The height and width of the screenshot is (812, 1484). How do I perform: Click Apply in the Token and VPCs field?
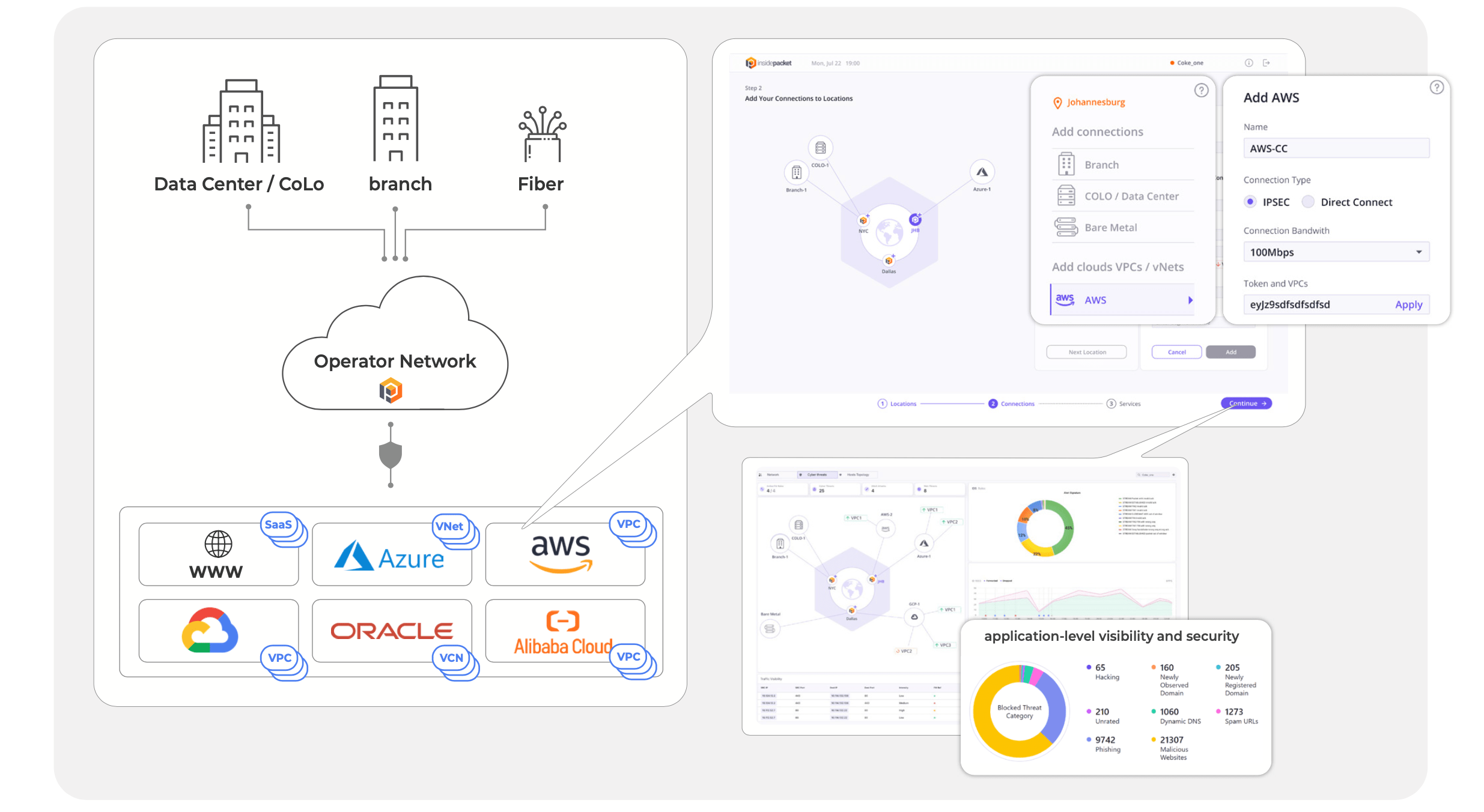(x=1408, y=304)
